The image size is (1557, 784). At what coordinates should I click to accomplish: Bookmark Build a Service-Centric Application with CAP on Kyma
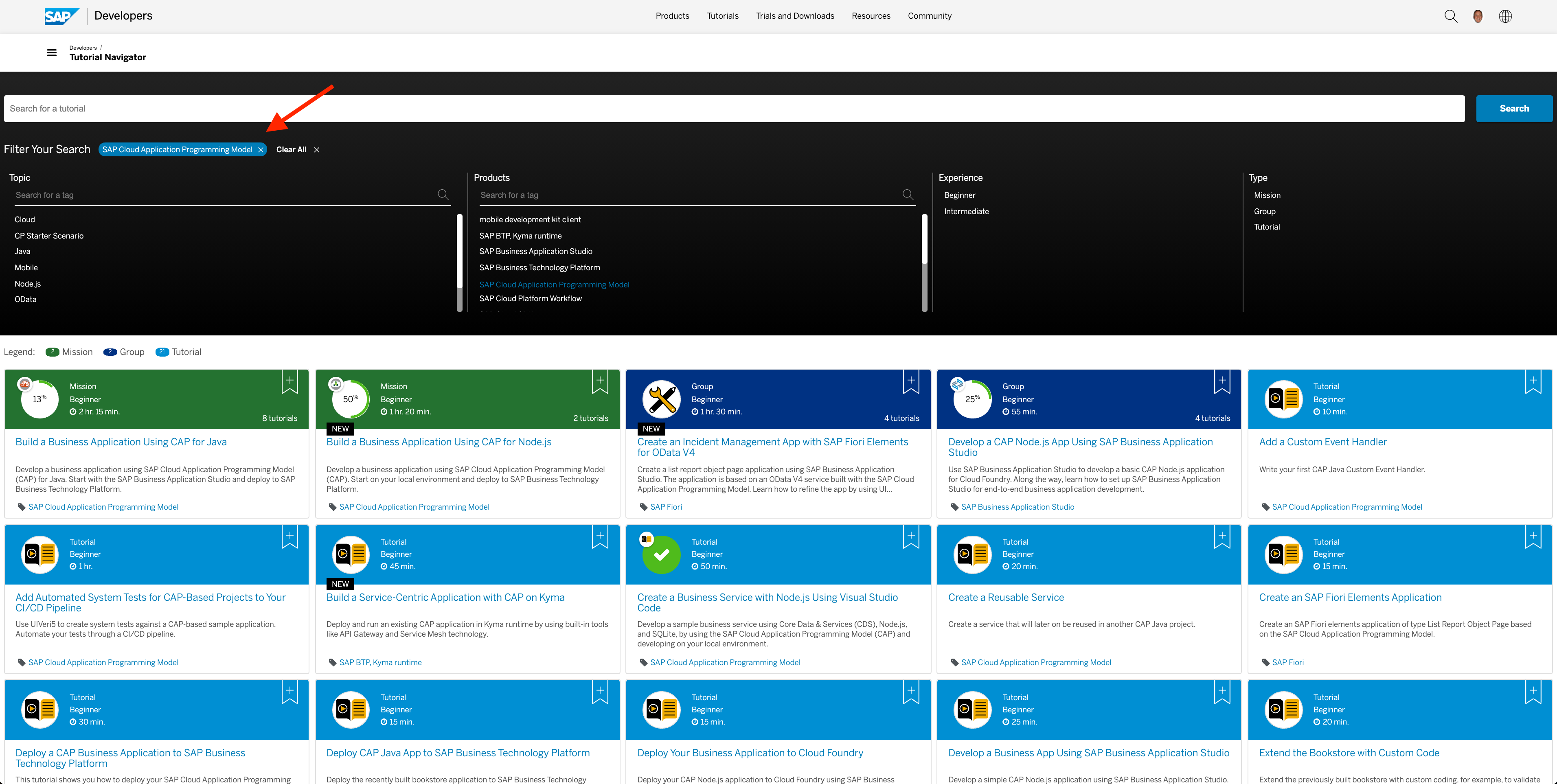point(600,537)
